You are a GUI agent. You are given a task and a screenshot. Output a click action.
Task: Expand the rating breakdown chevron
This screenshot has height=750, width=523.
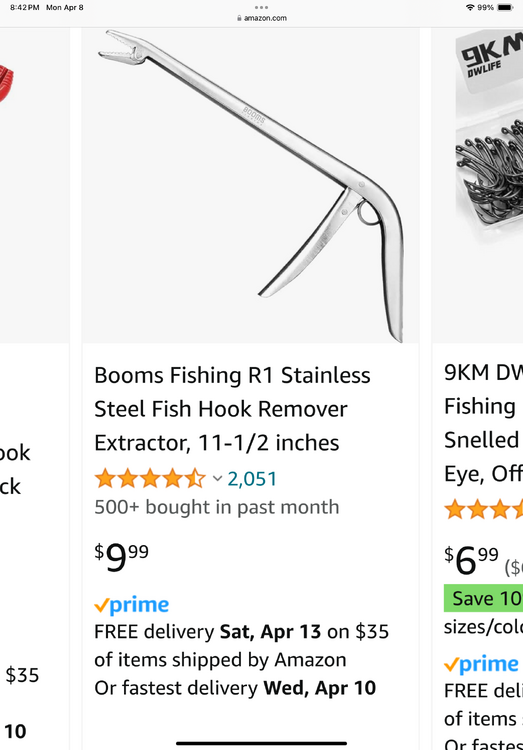tap(217, 478)
